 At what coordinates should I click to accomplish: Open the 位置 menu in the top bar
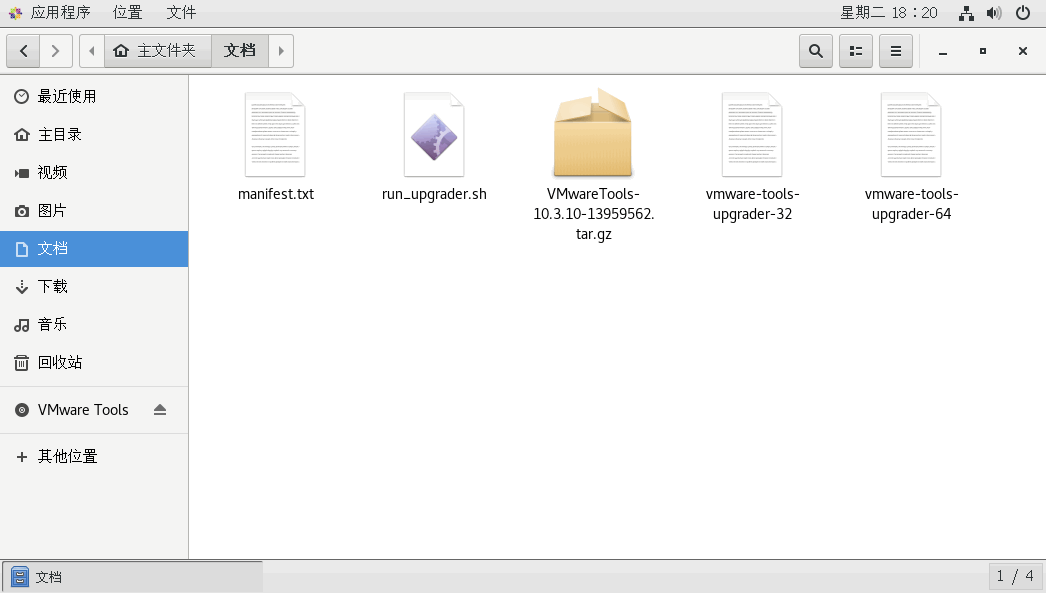(x=127, y=13)
